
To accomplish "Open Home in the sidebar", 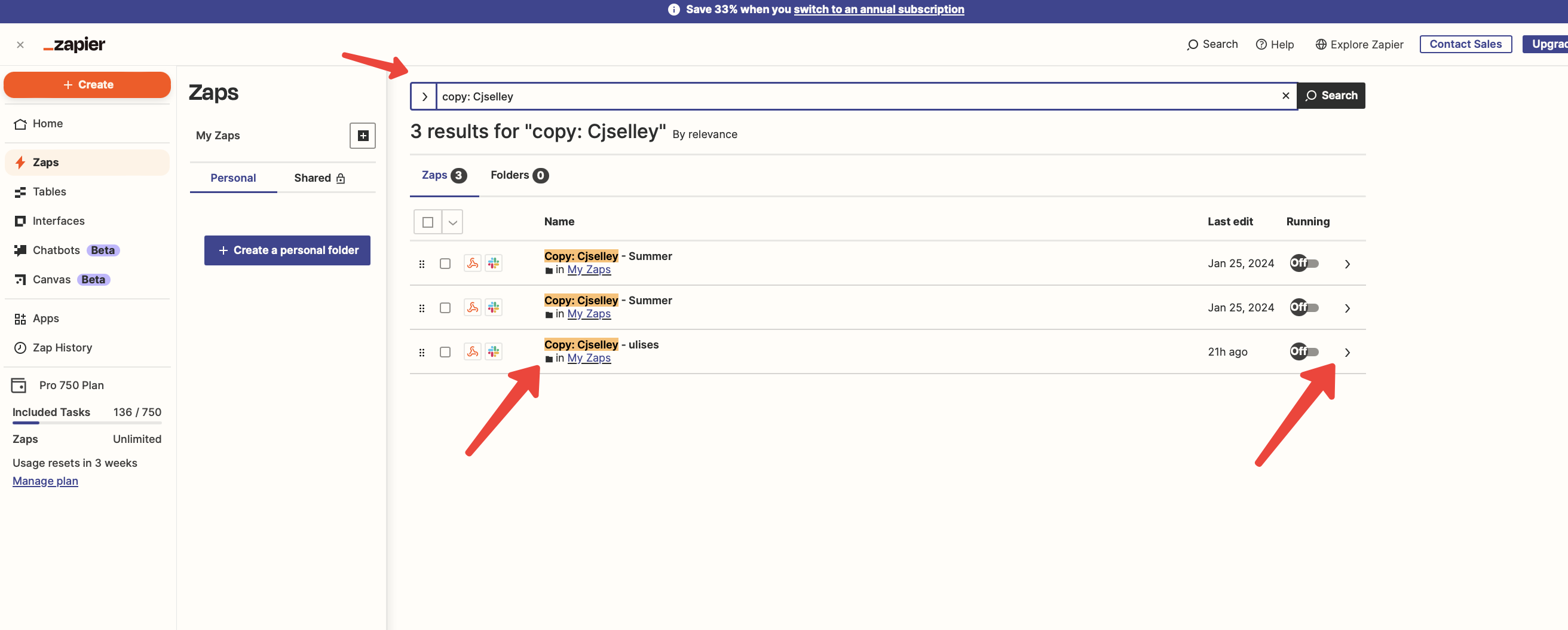I will (87, 124).
